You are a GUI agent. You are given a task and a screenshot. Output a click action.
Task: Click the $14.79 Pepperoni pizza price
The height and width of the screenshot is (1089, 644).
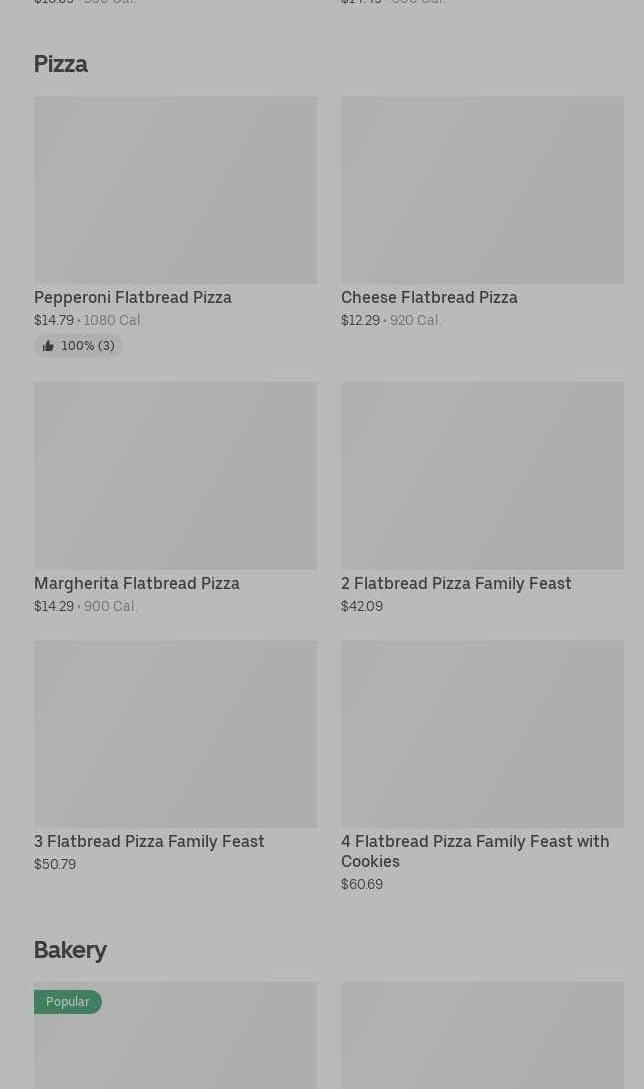[x=54, y=321]
